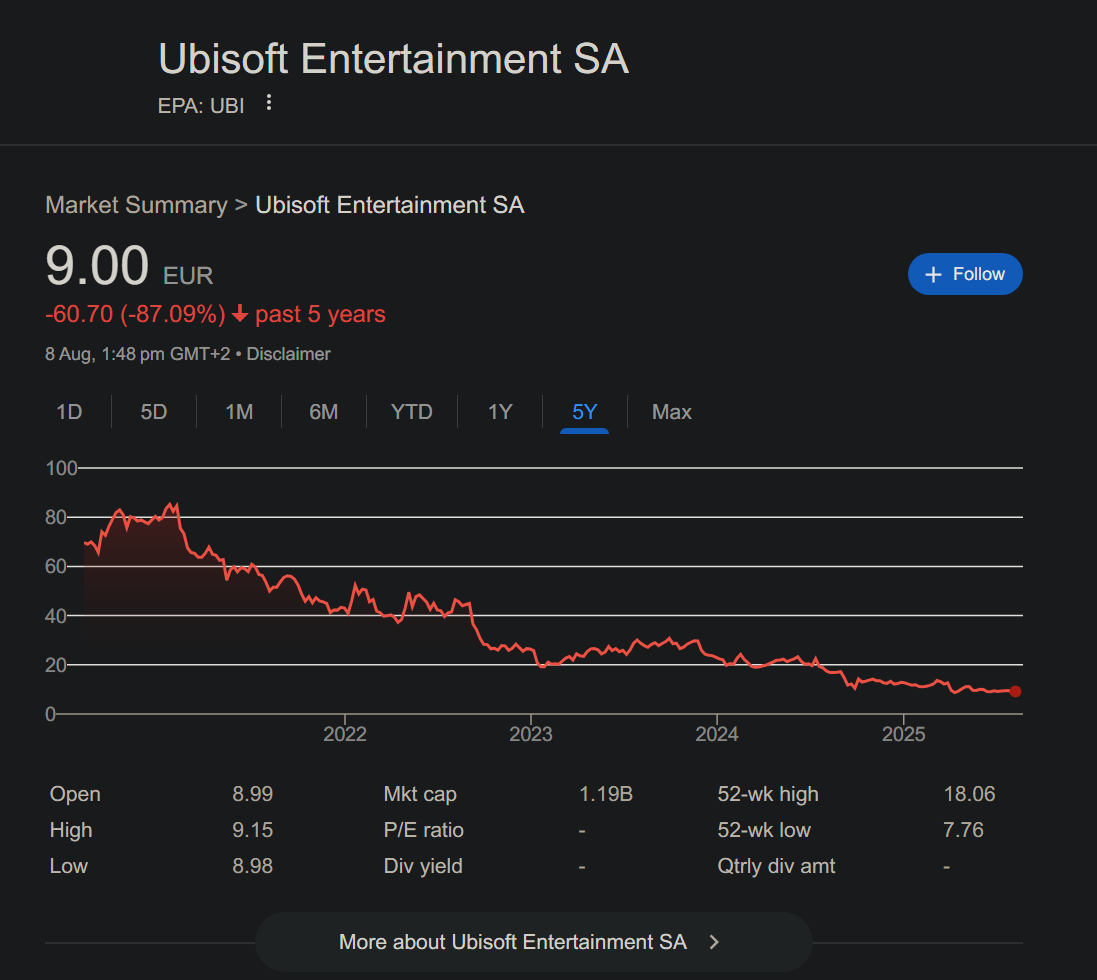1097x980 pixels.
Task: Click the Ubisoft Entertainment SA page title
Action: (x=394, y=58)
